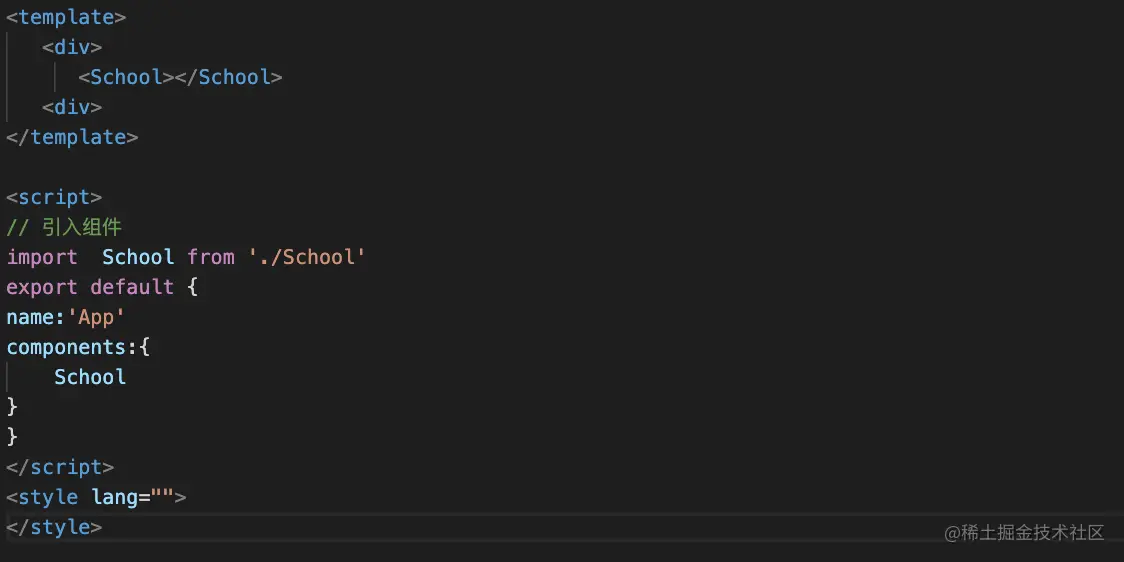The width and height of the screenshot is (1124, 562).
Task: Click the export keyword
Action: pos(42,287)
